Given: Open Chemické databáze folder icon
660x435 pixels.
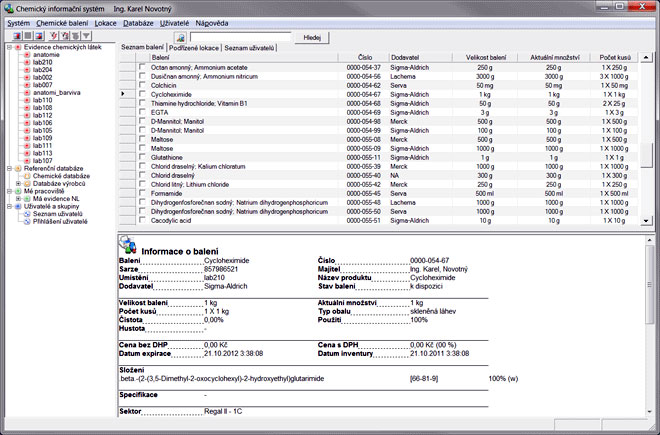Looking at the screenshot, I should coord(27,176).
